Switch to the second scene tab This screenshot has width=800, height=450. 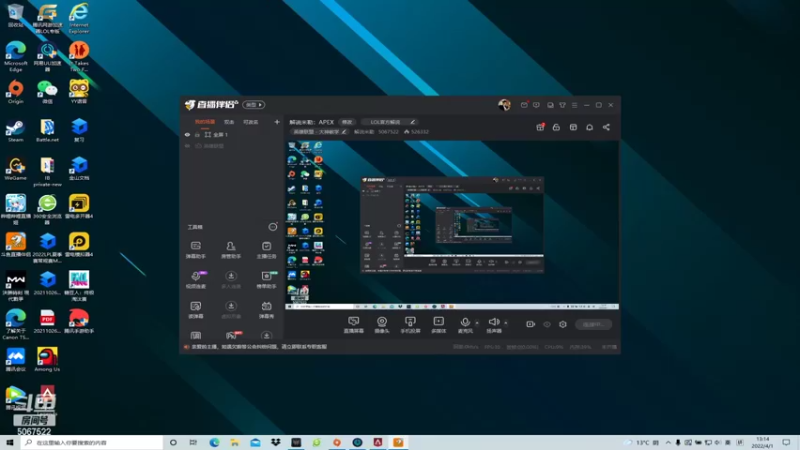[x=229, y=122]
